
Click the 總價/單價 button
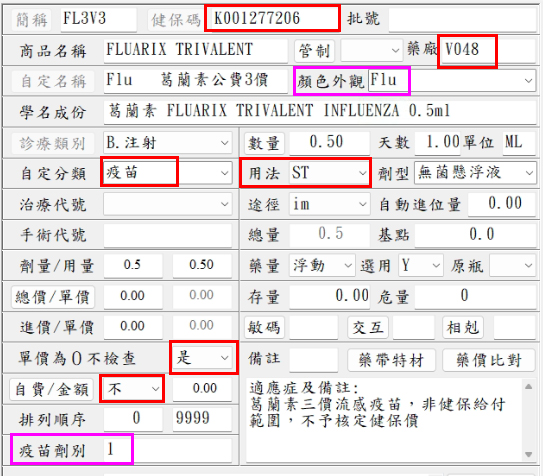coord(53,297)
